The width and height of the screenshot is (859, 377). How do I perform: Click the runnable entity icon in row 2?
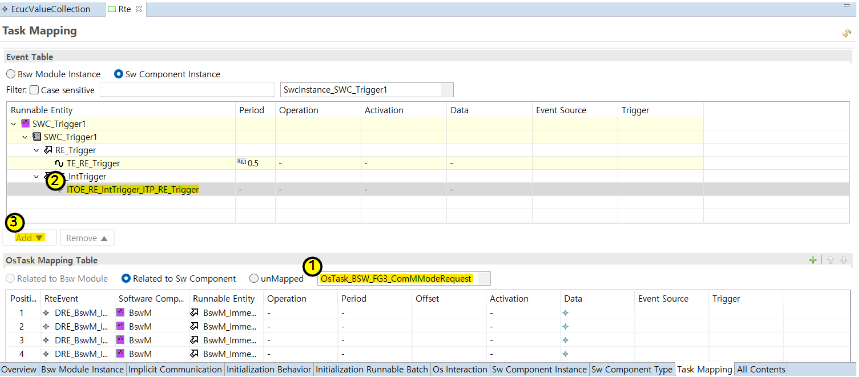point(195,327)
